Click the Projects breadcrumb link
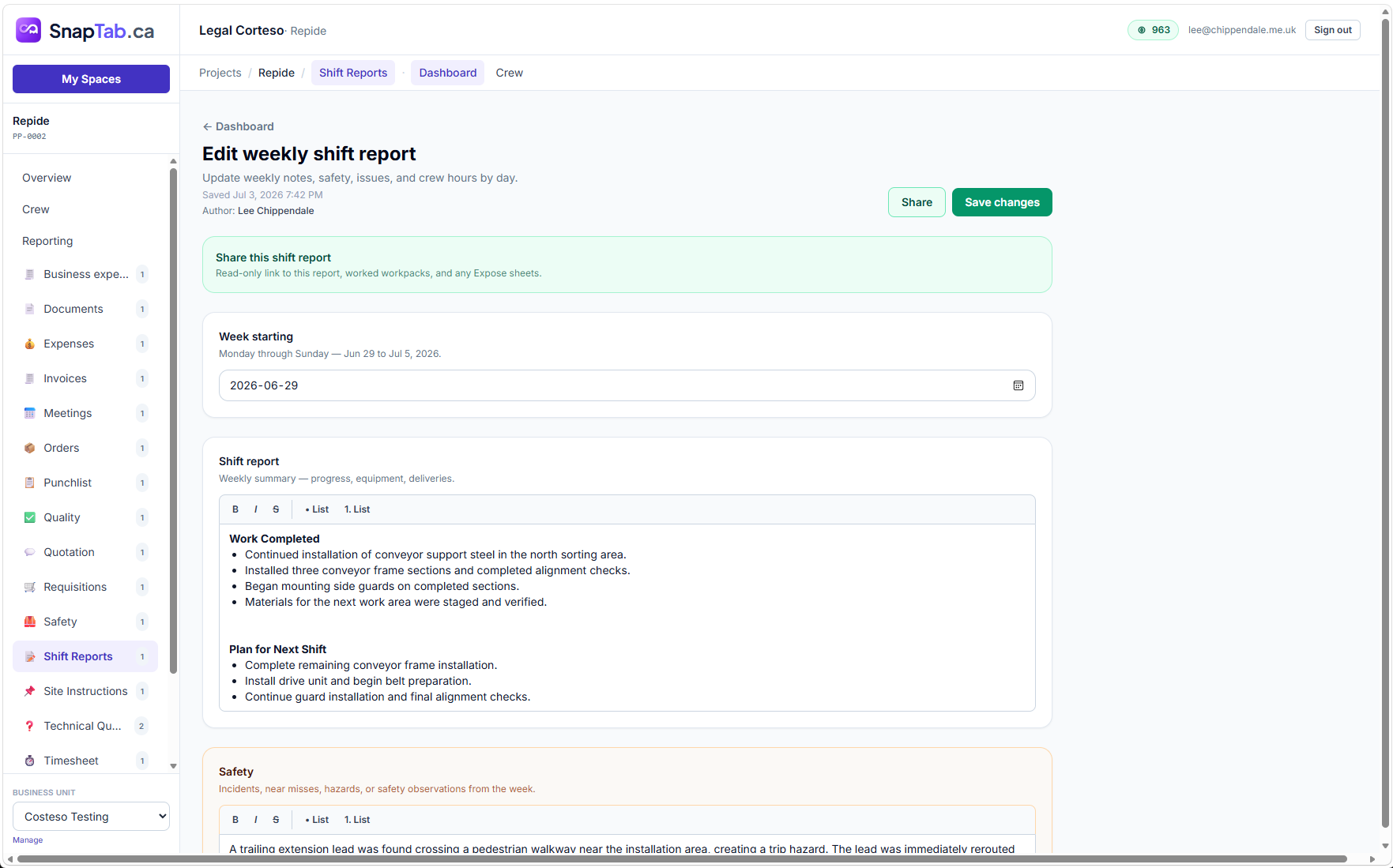 (220, 73)
